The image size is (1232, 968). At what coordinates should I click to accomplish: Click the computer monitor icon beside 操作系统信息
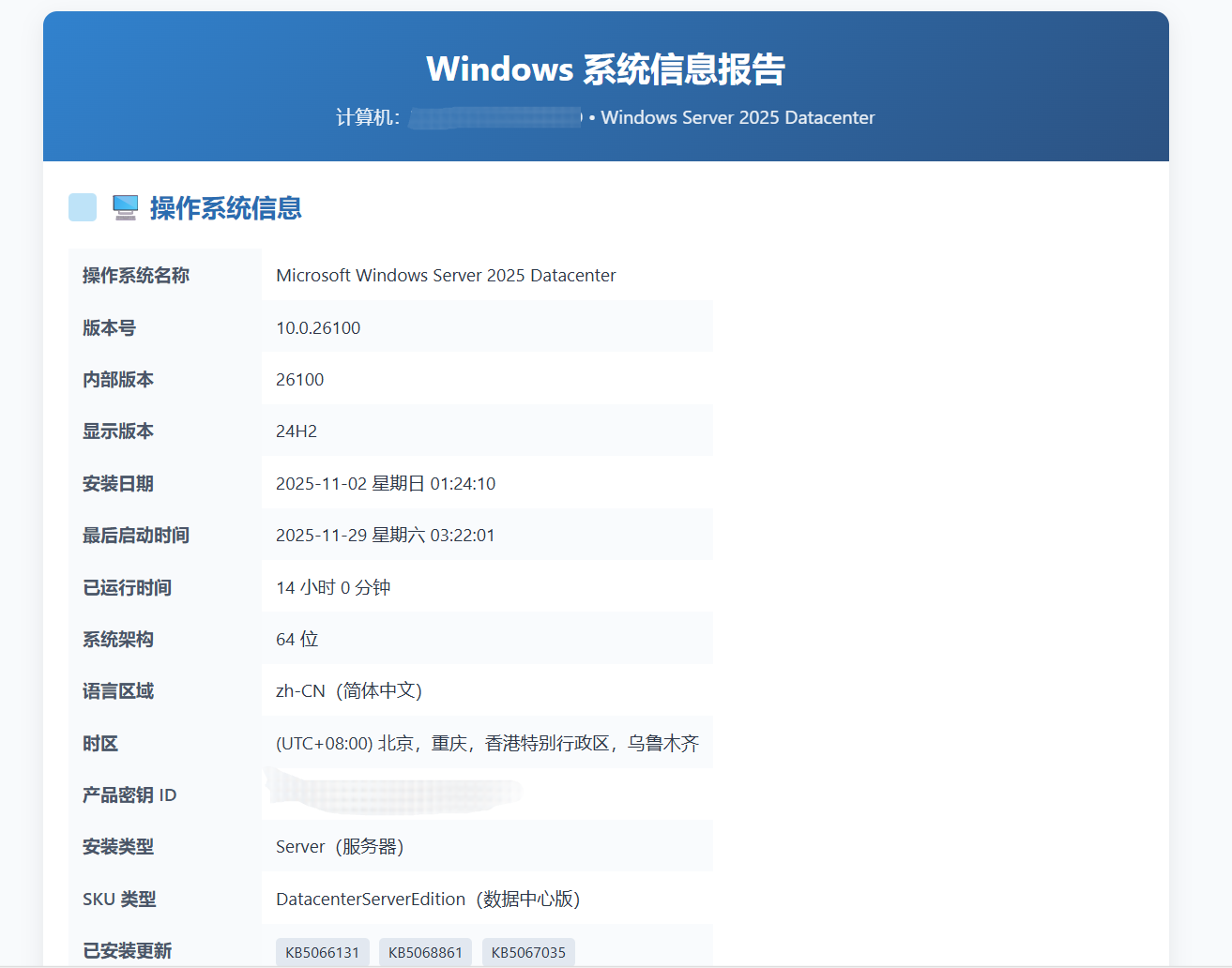point(125,207)
